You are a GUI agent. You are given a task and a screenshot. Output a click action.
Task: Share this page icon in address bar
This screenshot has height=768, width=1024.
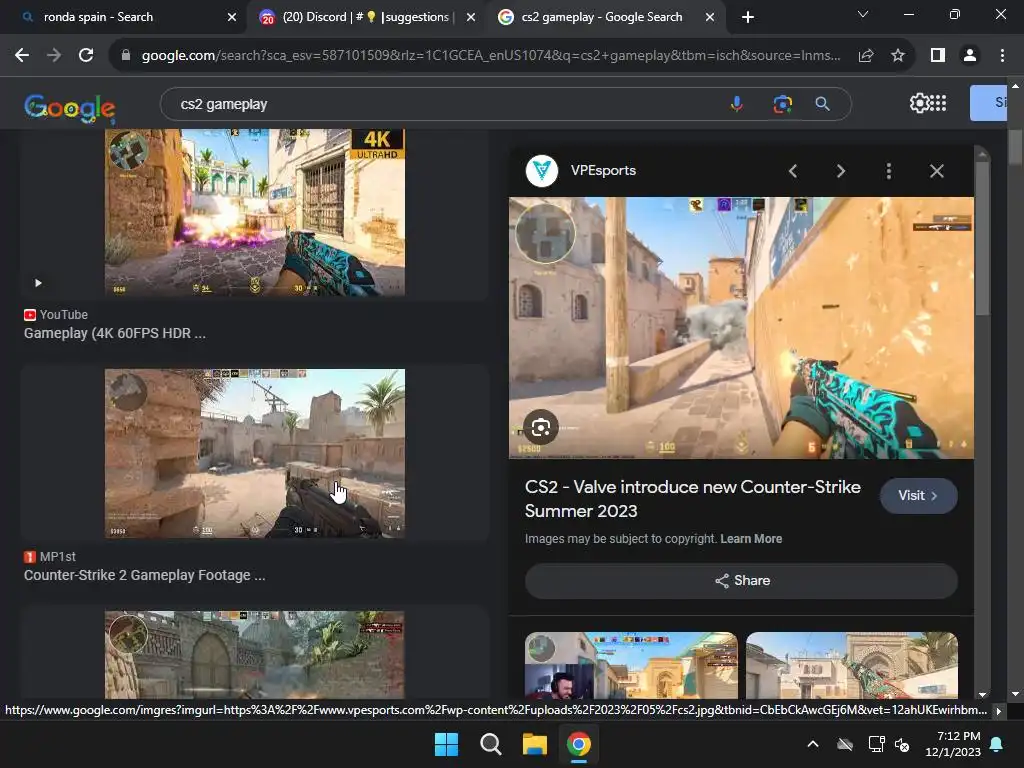(x=866, y=56)
